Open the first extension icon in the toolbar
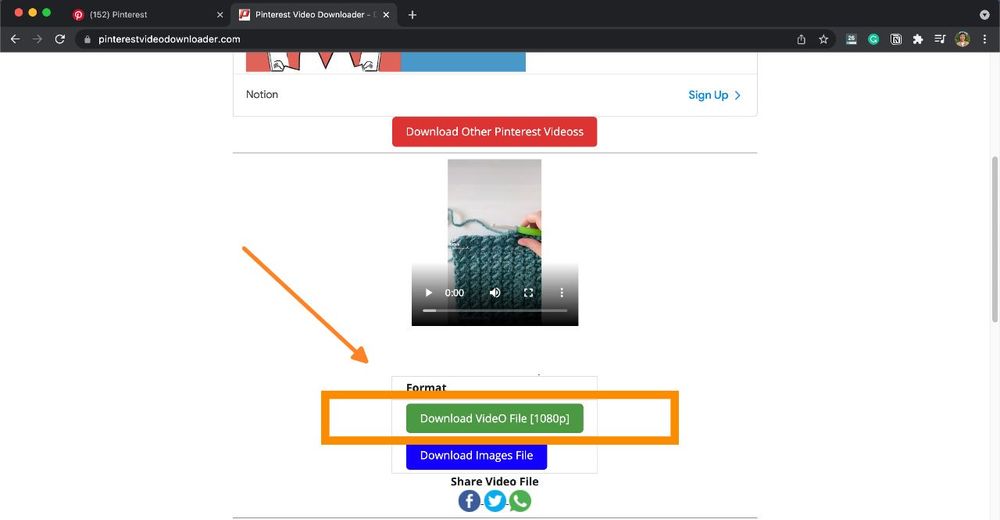 (x=851, y=40)
